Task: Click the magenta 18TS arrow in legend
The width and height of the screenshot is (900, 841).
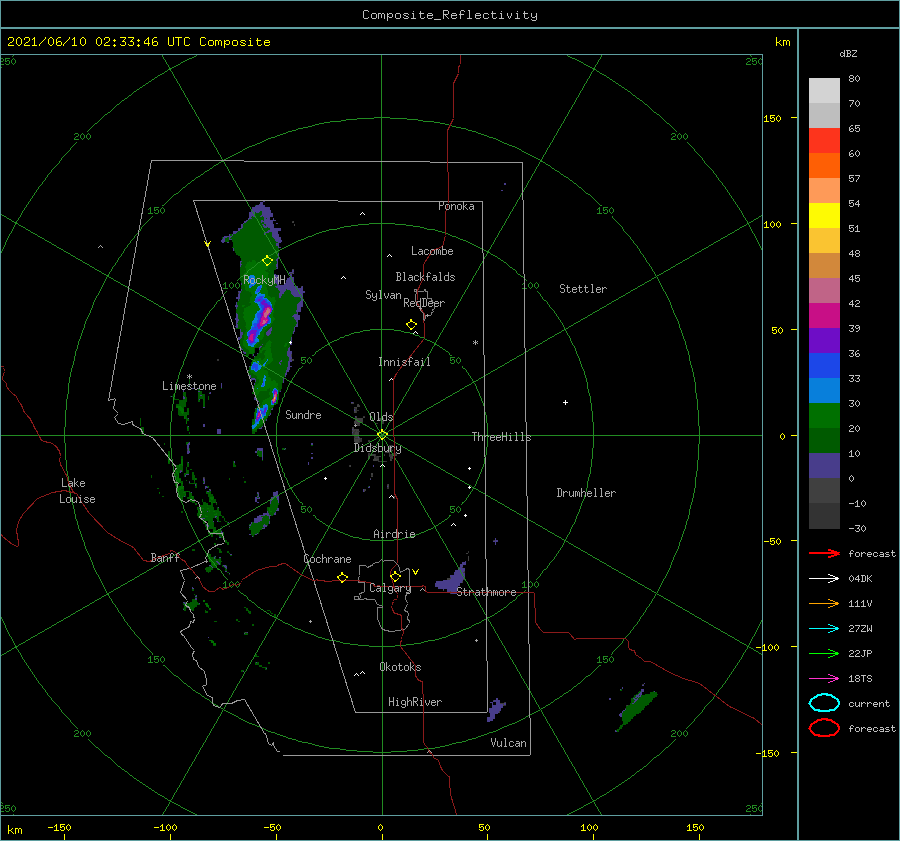Action: tap(824, 679)
